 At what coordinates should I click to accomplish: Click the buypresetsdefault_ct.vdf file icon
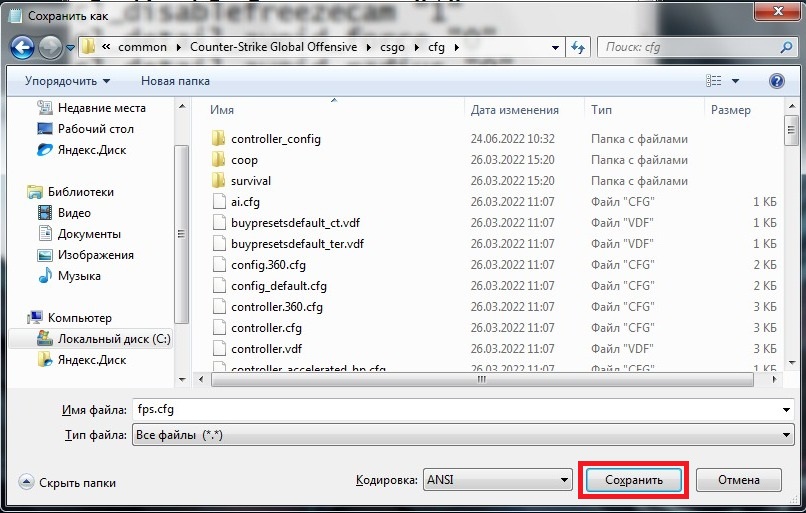219,223
